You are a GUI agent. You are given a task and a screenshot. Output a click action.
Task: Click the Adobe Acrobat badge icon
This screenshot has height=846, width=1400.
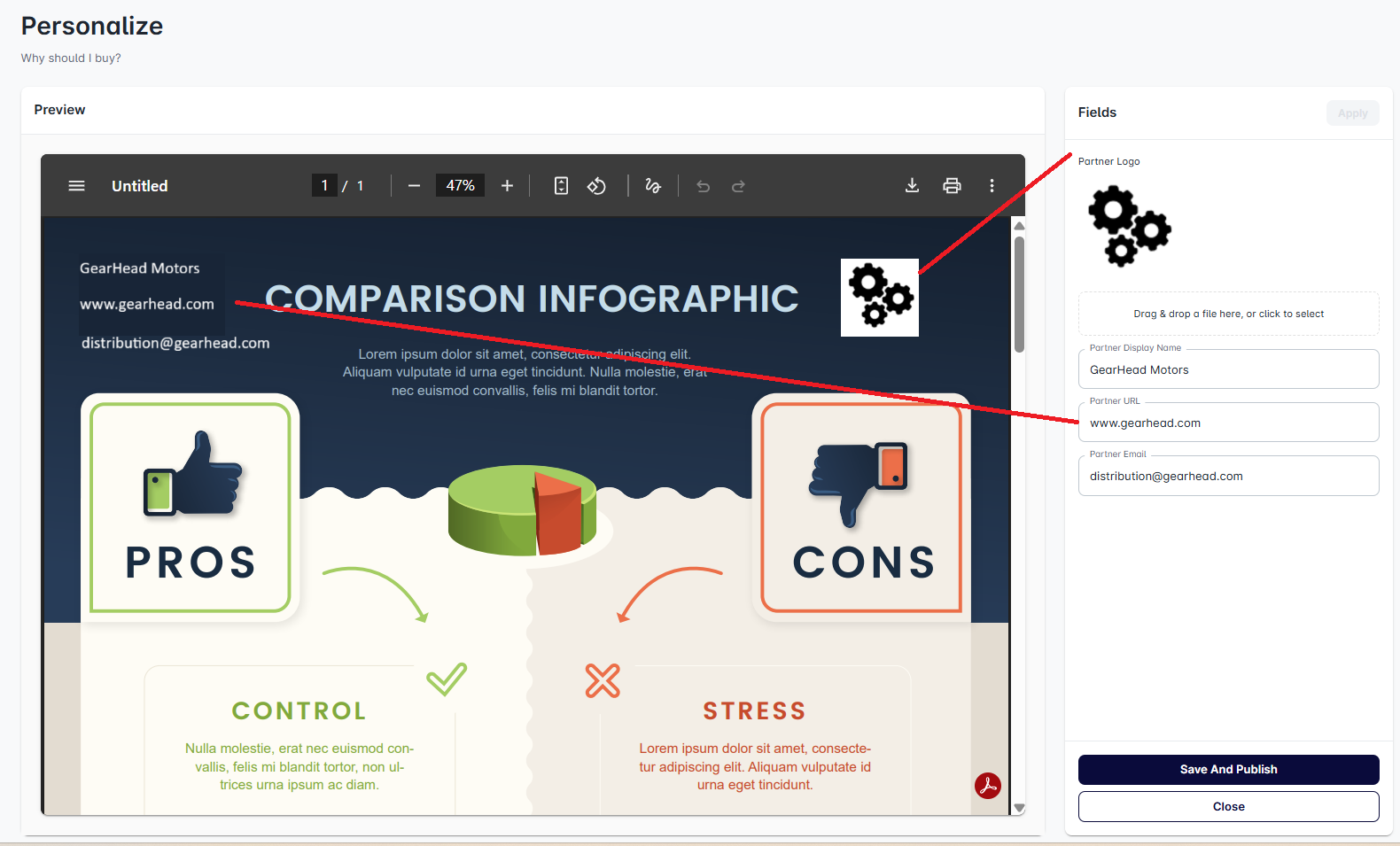[987, 785]
